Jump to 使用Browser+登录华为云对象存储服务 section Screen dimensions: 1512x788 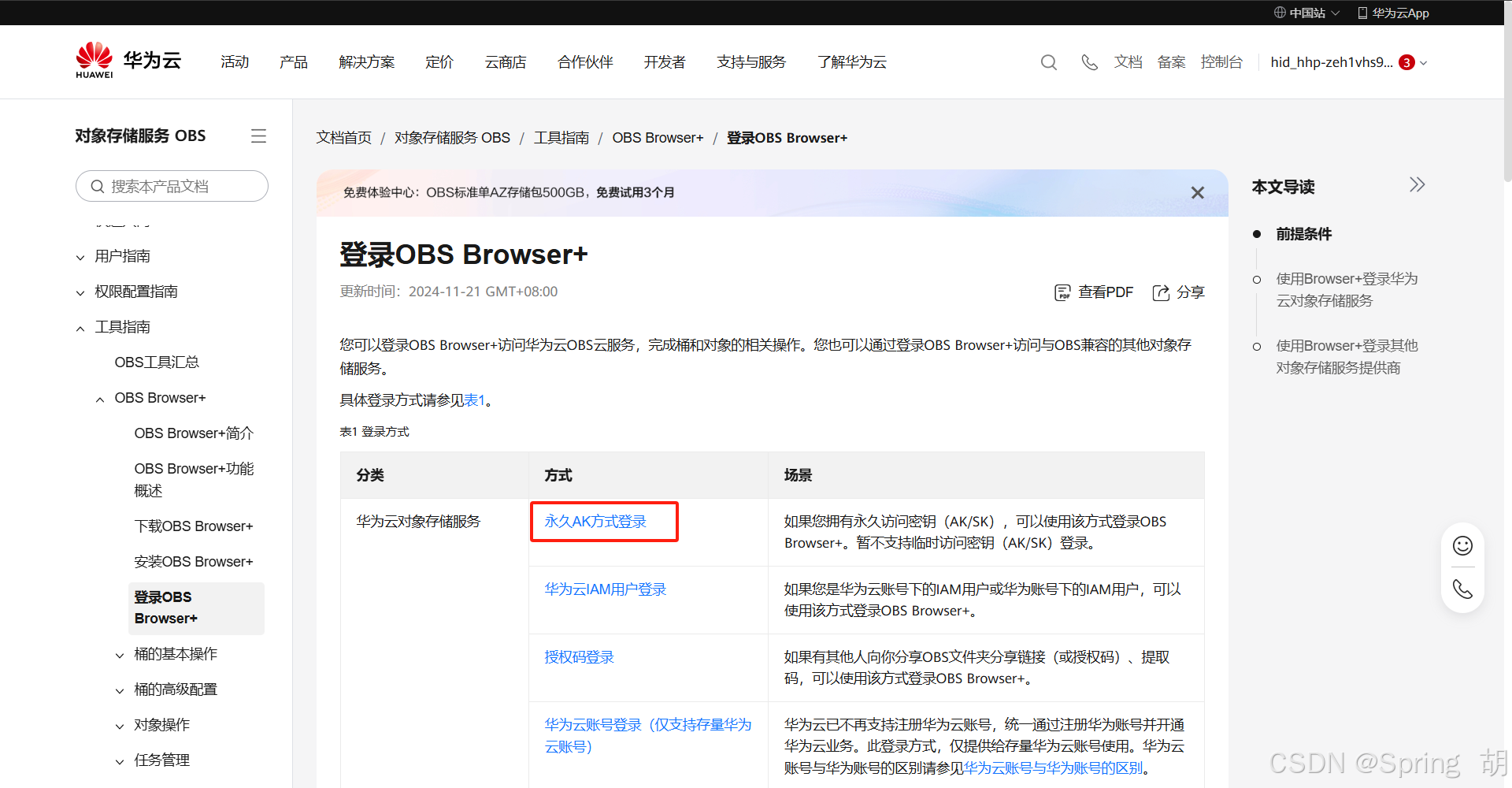pos(1347,290)
